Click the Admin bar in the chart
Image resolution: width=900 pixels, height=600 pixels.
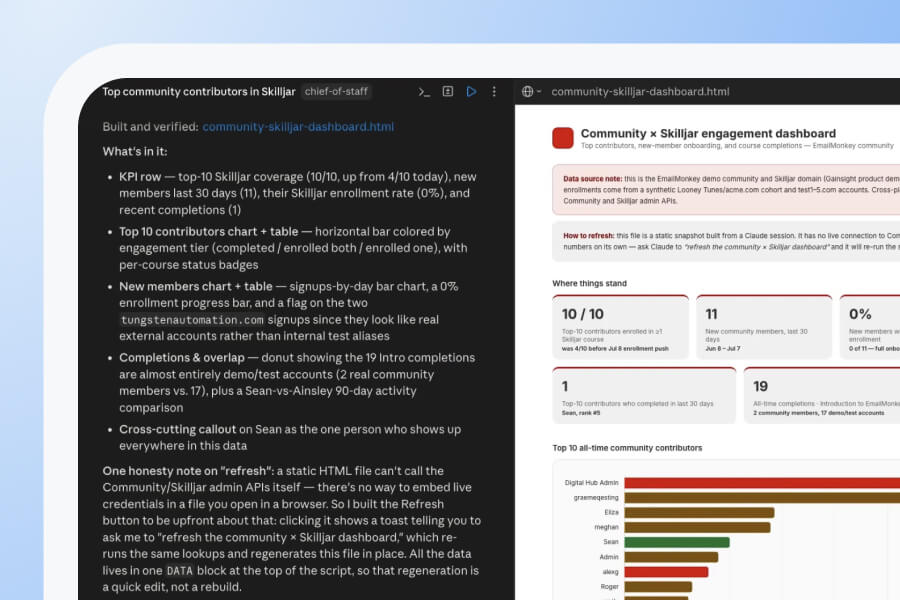click(671, 557)
